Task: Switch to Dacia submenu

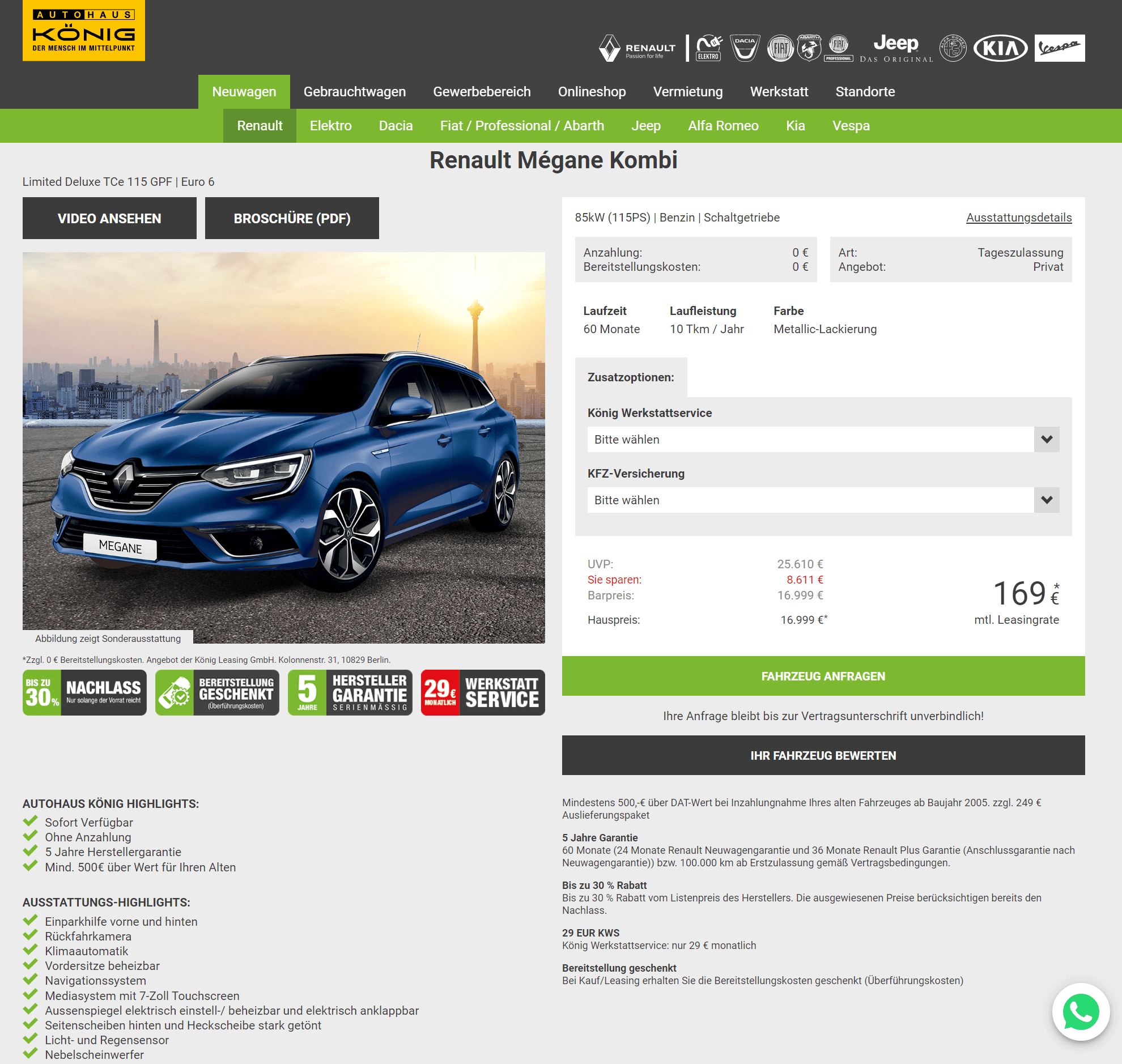Action: 396,126
